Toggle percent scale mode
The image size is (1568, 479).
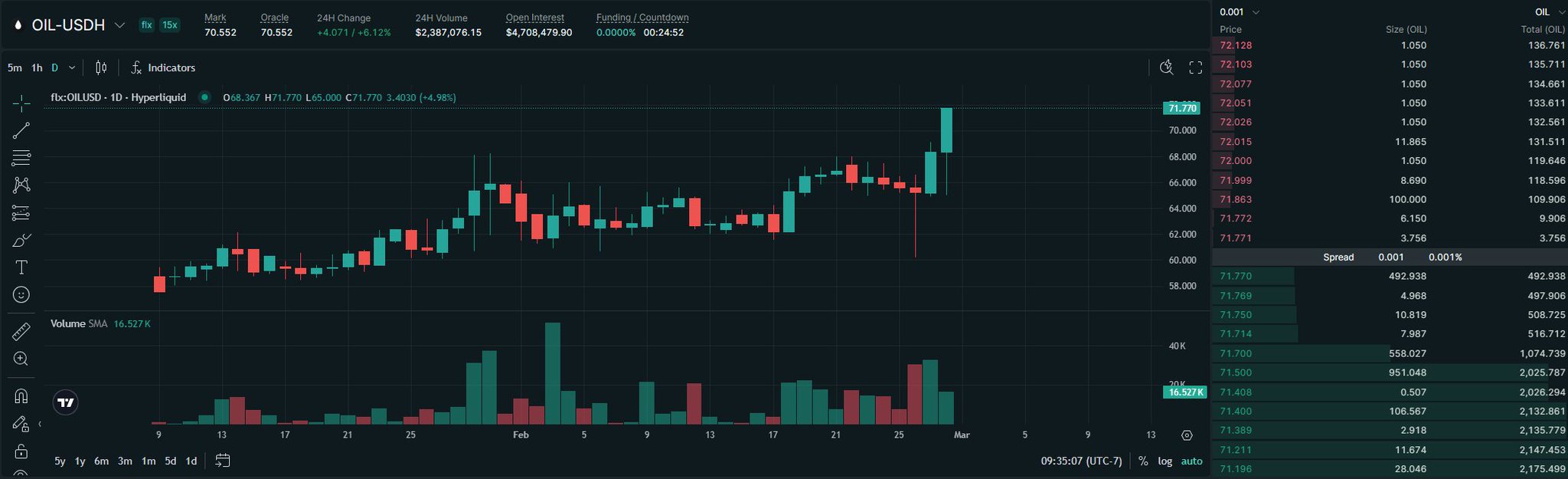pos(1143,461)
